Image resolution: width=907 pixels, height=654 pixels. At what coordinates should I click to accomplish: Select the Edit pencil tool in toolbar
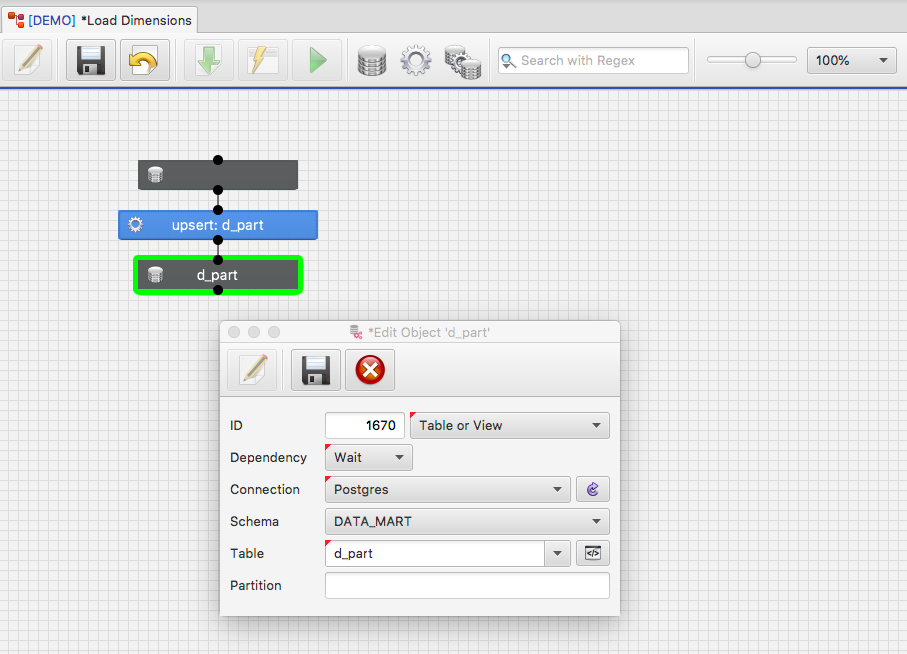[28, 60]
